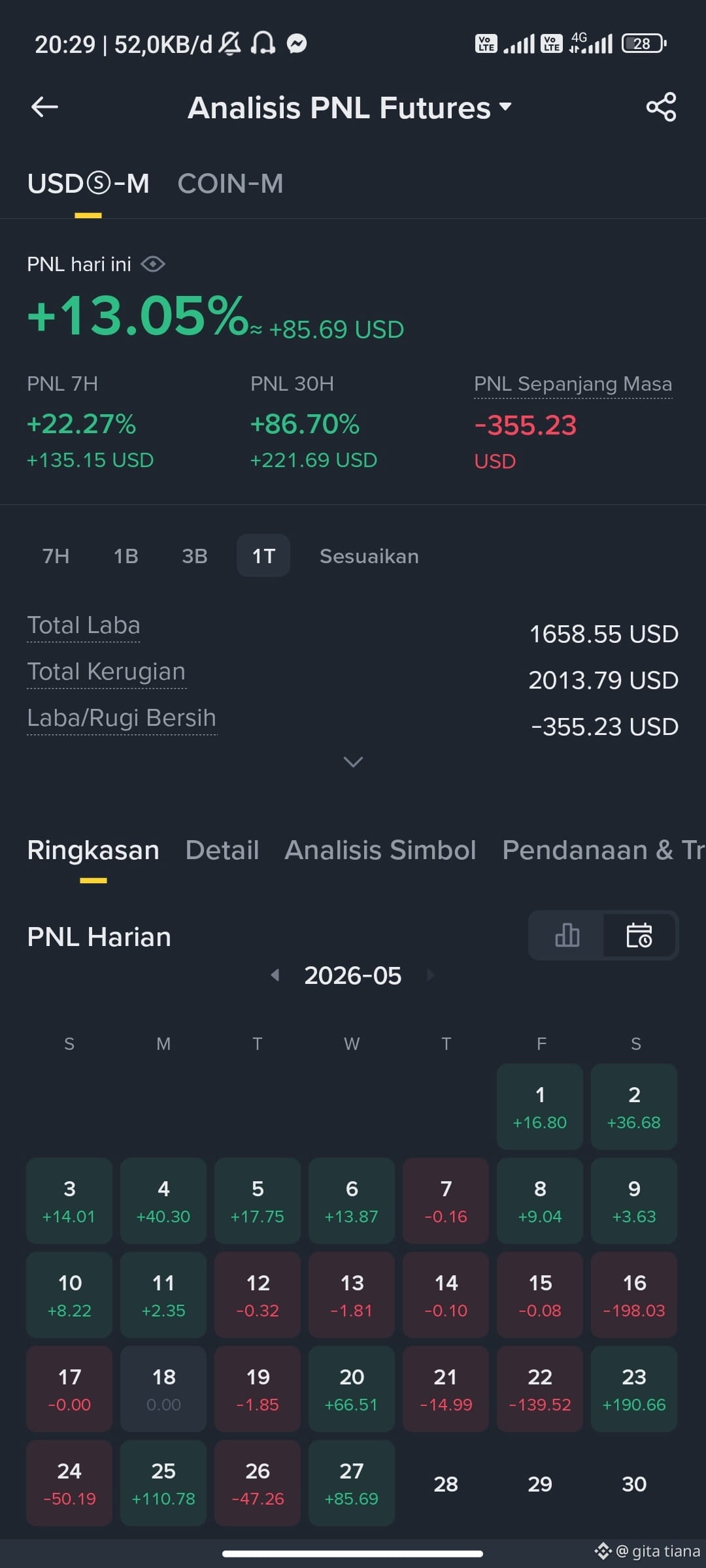This screenshot has height=1568, width=706.
Task: Switch to bar chart view icon
Action: point(567,935)
